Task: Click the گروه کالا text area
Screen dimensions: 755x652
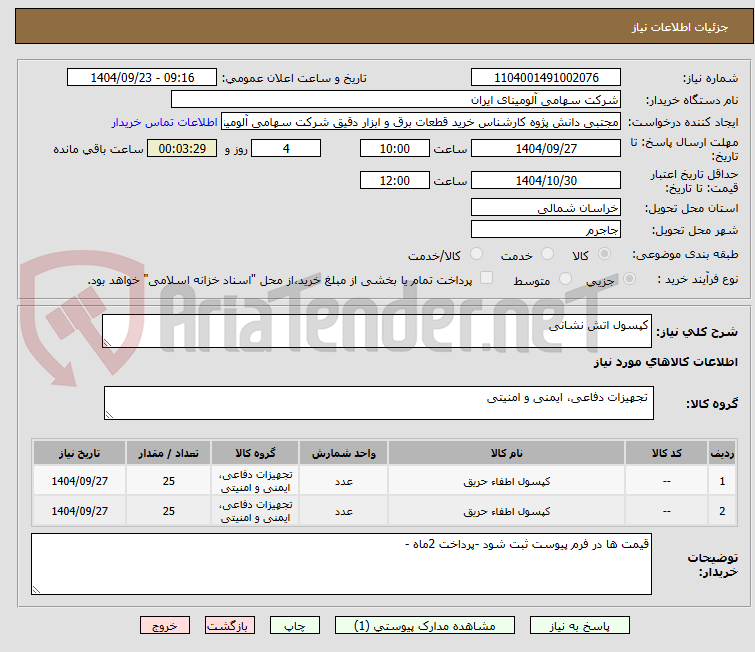Action: point(379,403)
